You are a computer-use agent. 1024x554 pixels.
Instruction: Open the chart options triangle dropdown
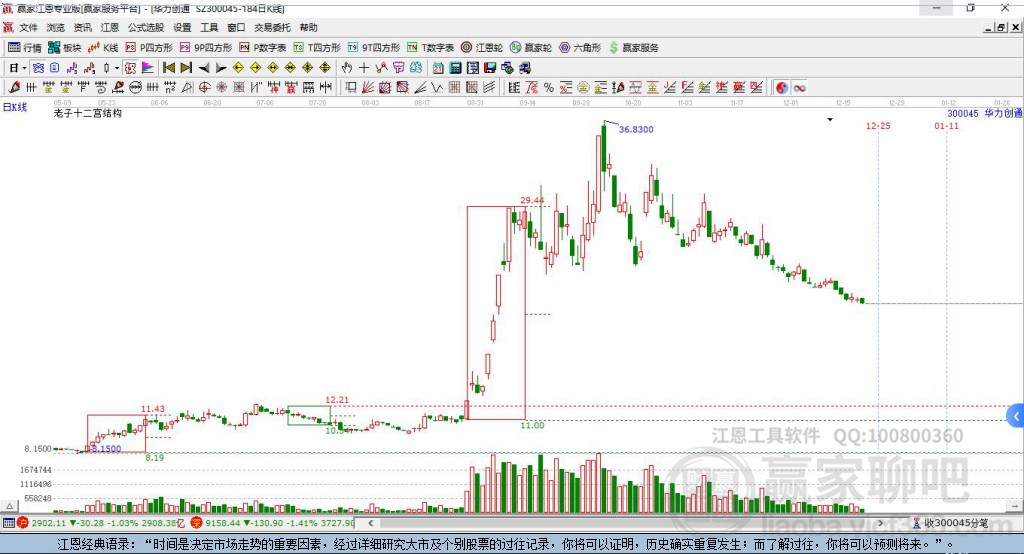click(830, 120)
